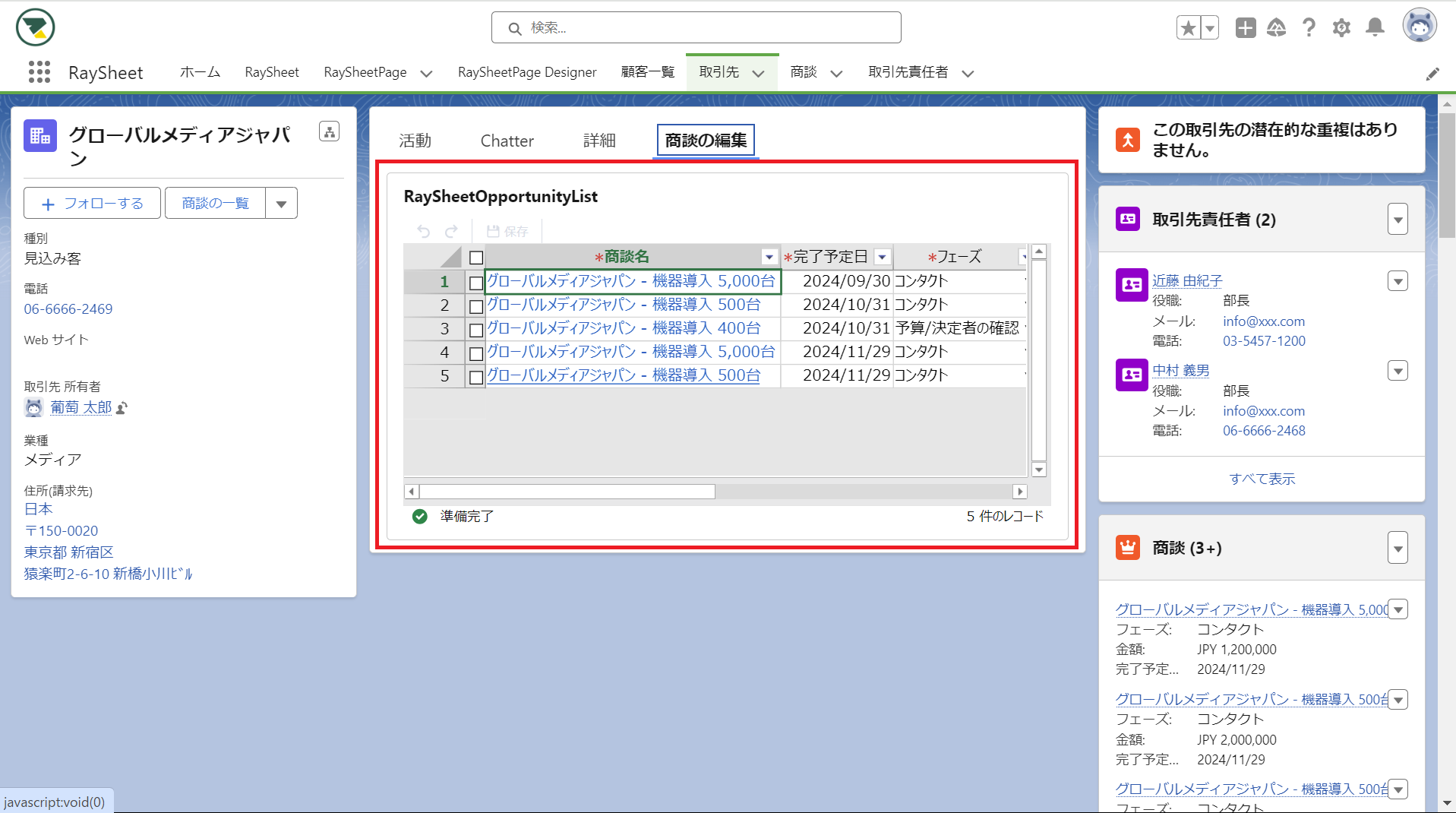Image resolution: width=1456 pixels, height=813 pixels.
Task: Switch to the 詳細 tab
Action: pos(599,141)
